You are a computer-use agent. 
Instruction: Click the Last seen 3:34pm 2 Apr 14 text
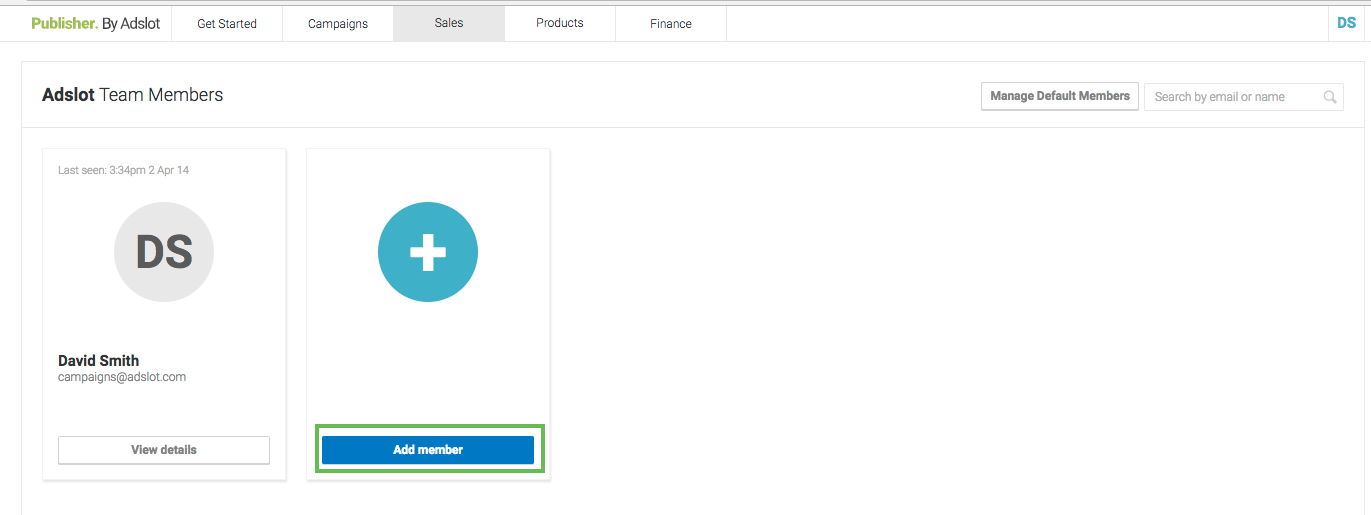click(123, 170)
